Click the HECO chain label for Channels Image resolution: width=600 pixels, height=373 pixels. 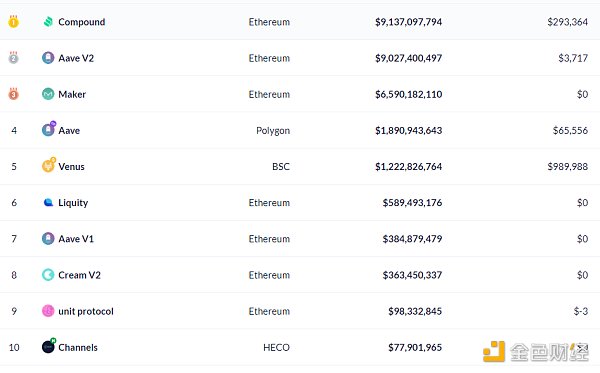tap(276, 347)
